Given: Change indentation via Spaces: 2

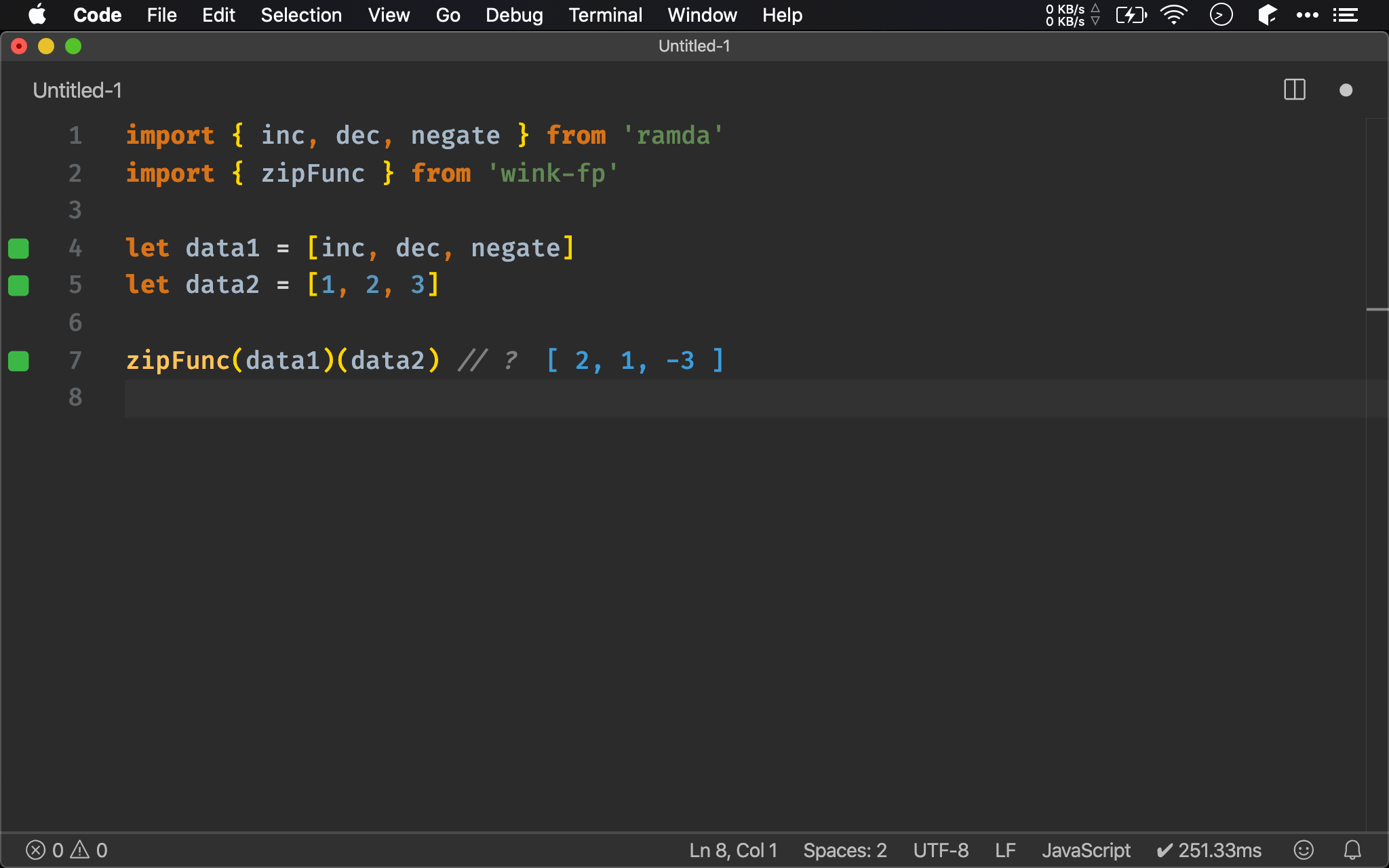Looking at the screenshot, I should pos(844,850).
